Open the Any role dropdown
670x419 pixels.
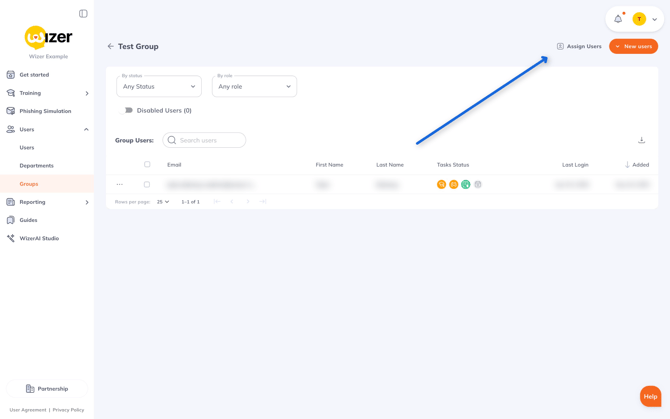coord(254,86)
